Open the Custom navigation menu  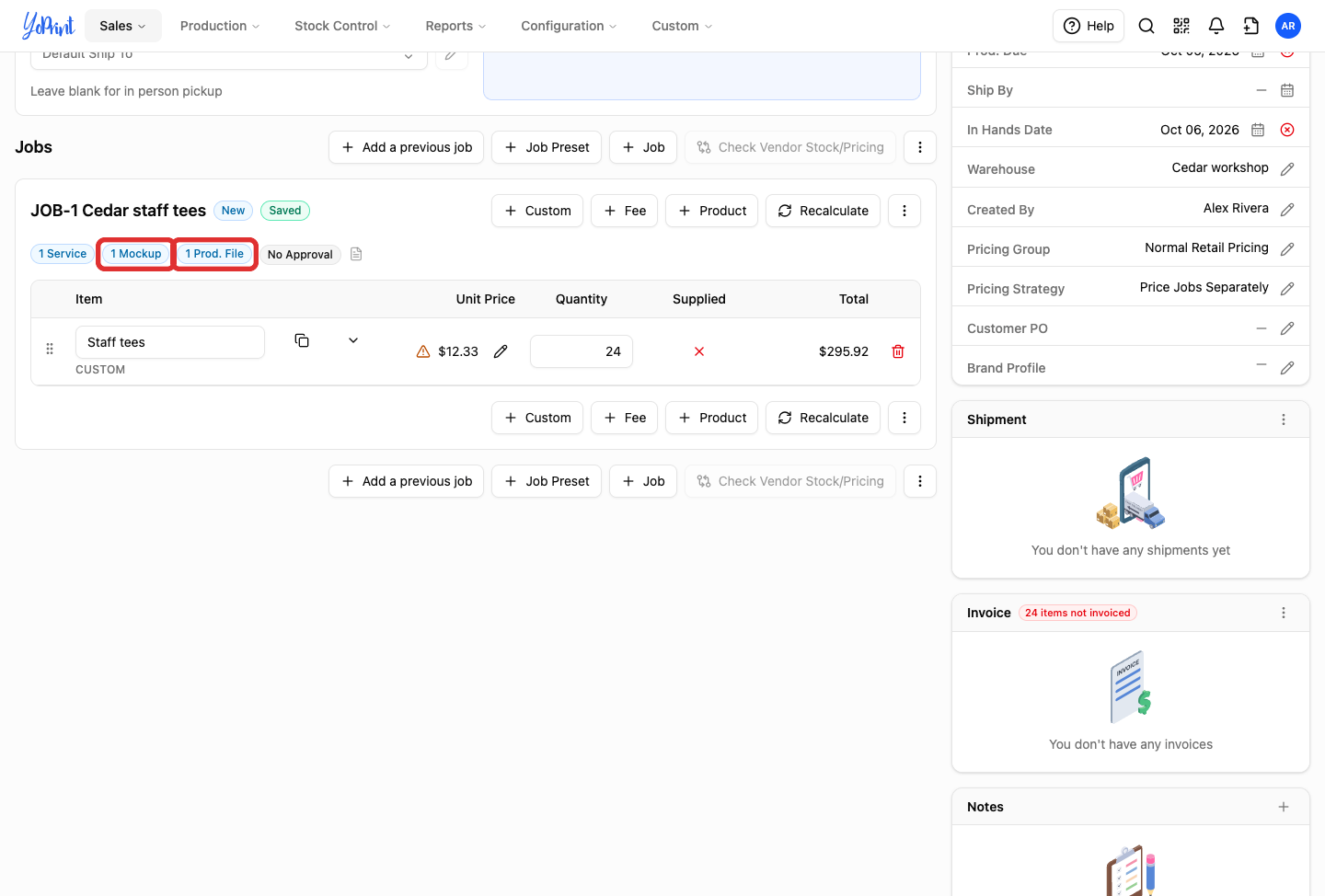point(682,26)
